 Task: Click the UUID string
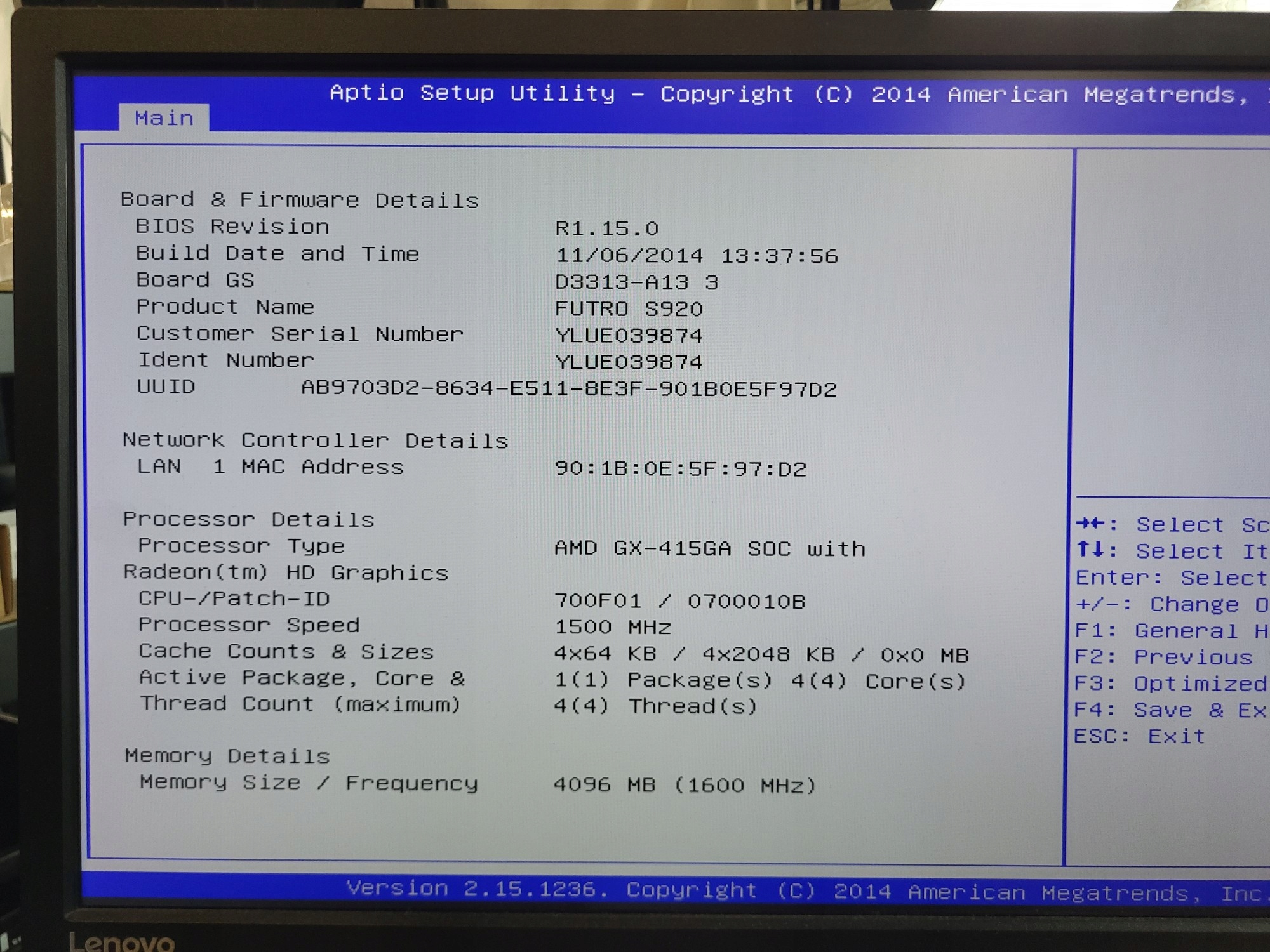pos(569,388)
